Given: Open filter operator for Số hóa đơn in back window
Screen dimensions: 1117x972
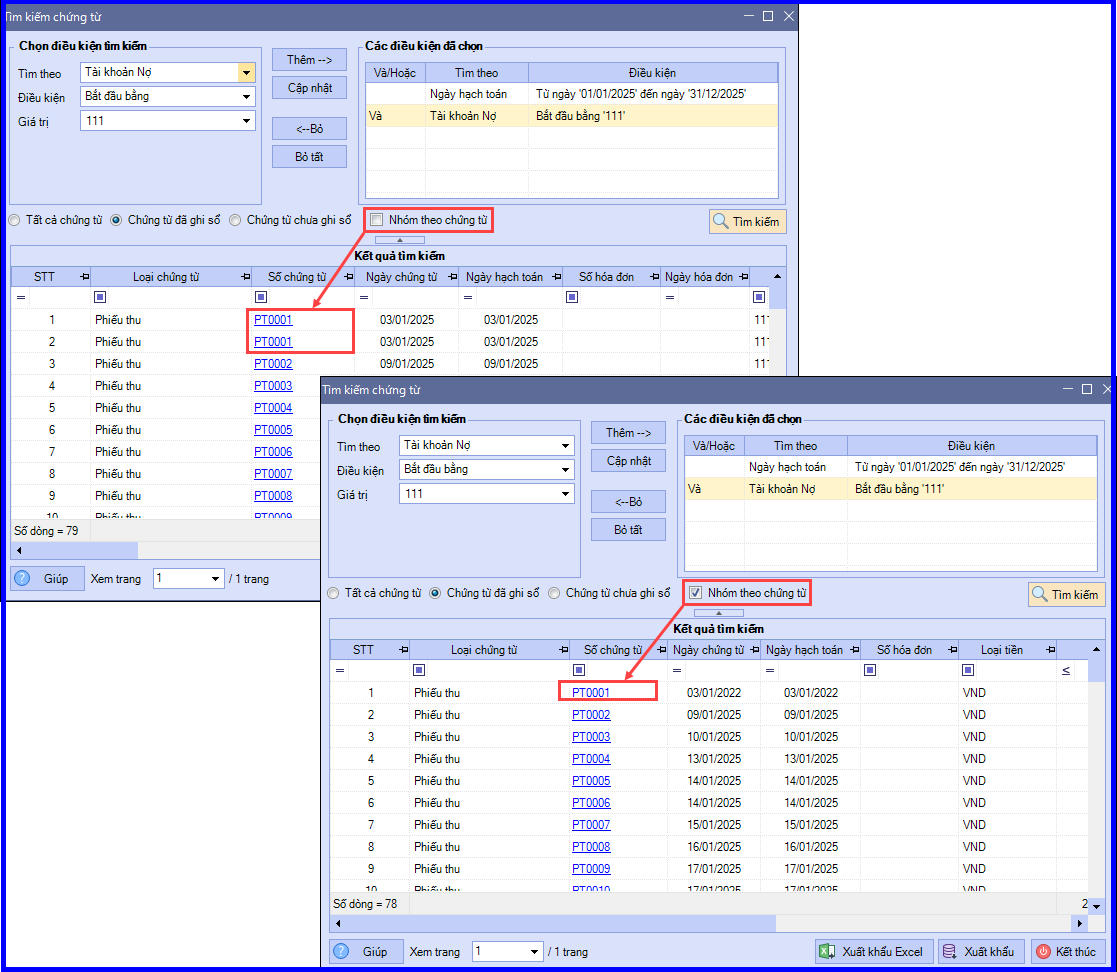Looking at the screenshot, I should 572,297.
